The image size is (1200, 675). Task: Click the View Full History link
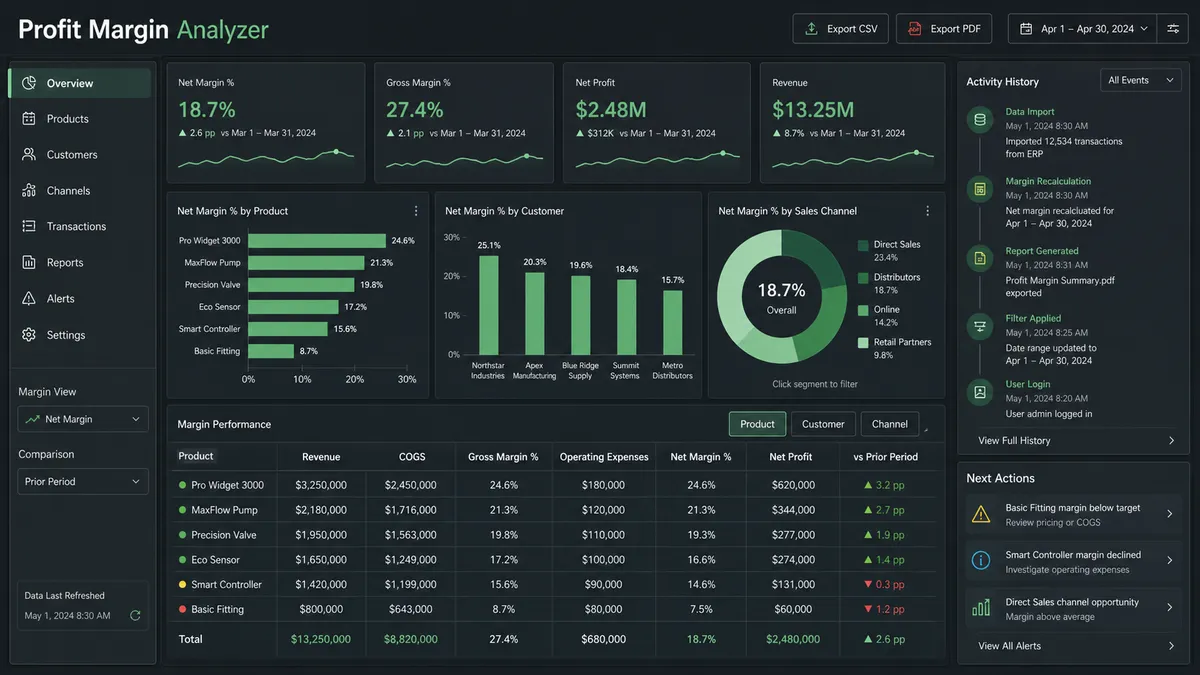coord(1014,440)
